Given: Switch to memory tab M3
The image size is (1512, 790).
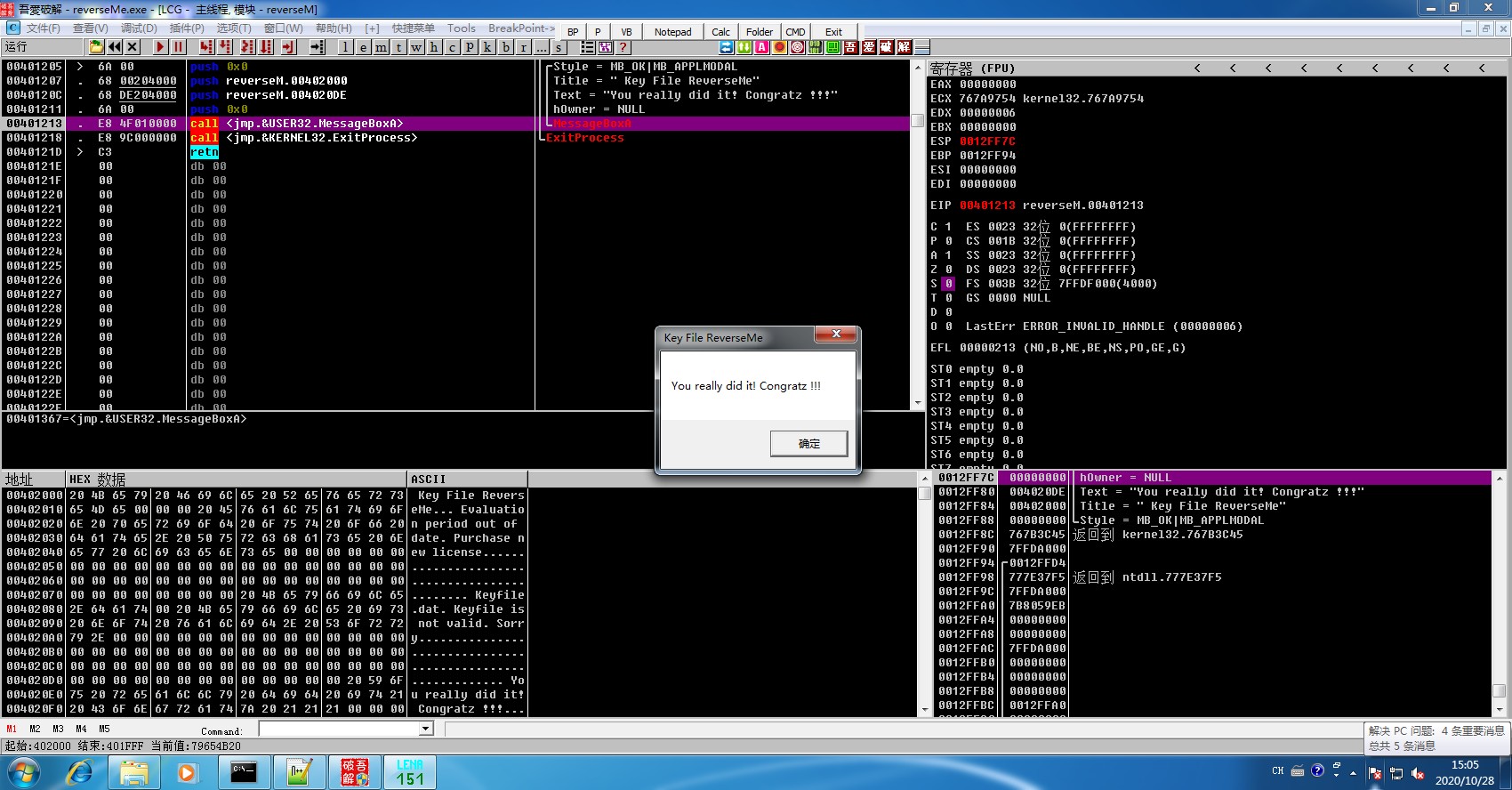Looking at the screenshot, I should (58, 730).
